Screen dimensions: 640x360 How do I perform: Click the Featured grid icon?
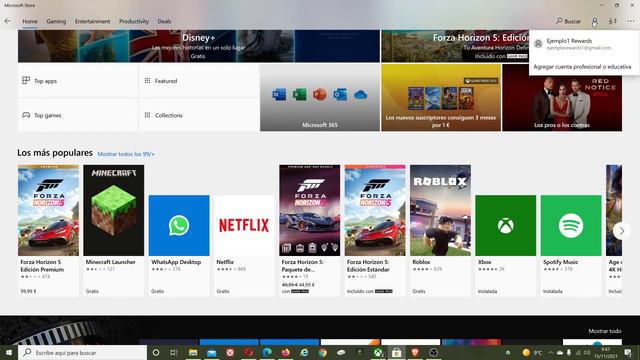pos(147,81)
